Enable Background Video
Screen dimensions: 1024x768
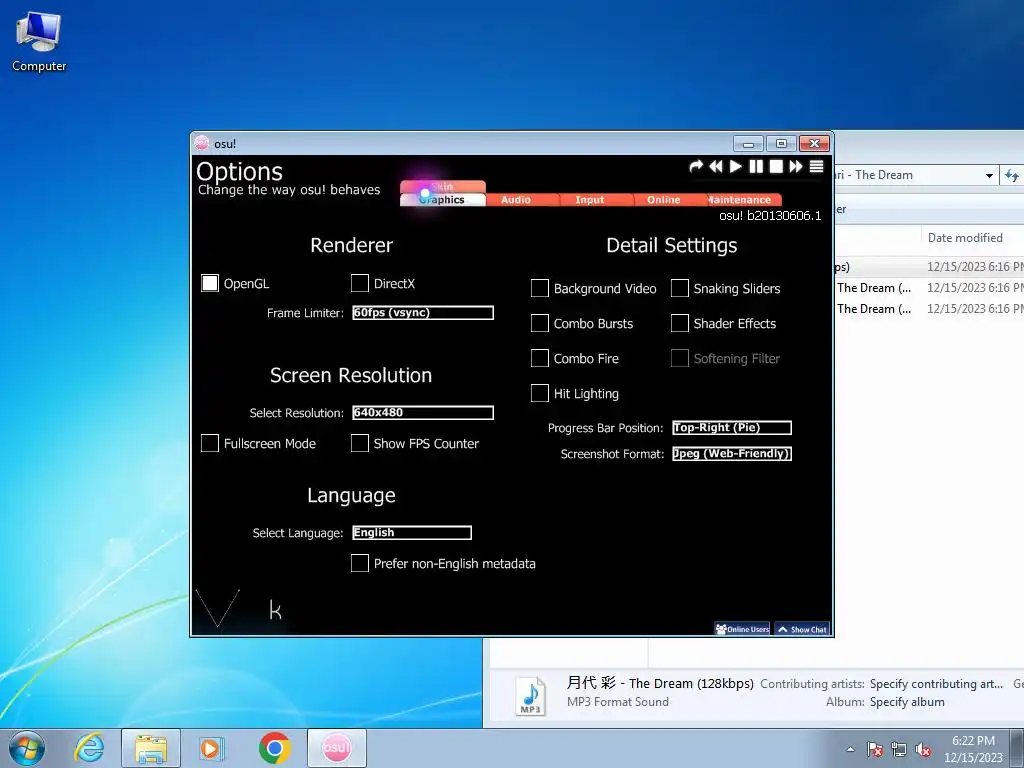click(539, 288)
